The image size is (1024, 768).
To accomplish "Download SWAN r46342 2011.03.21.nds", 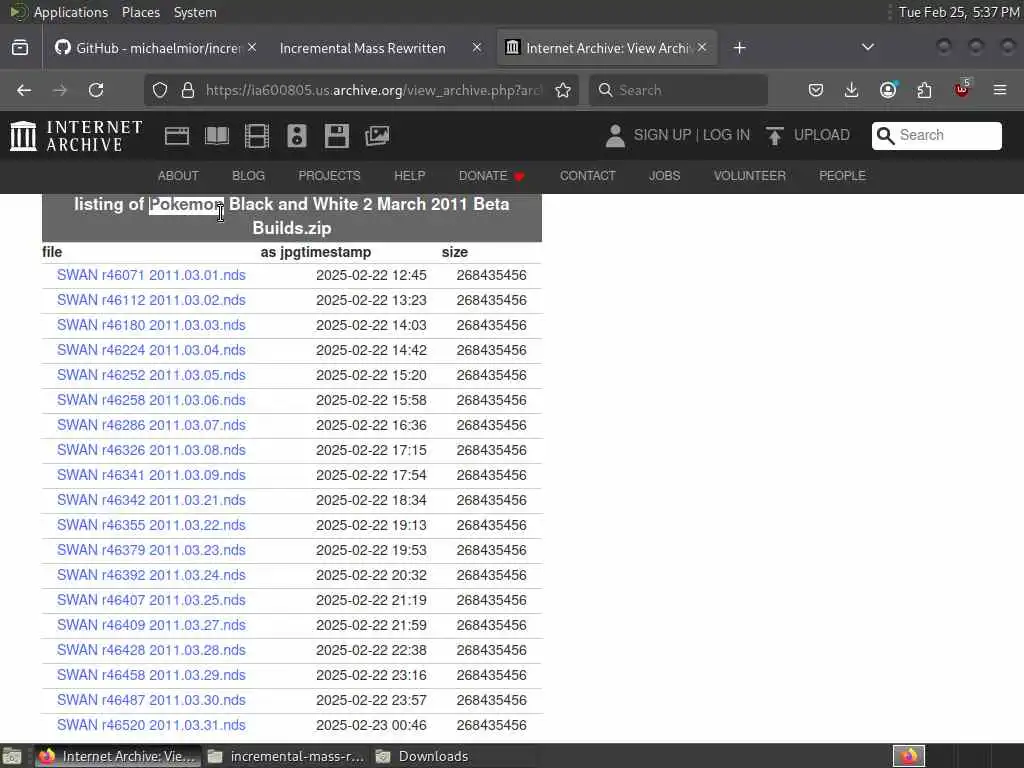I will [151, 500].
